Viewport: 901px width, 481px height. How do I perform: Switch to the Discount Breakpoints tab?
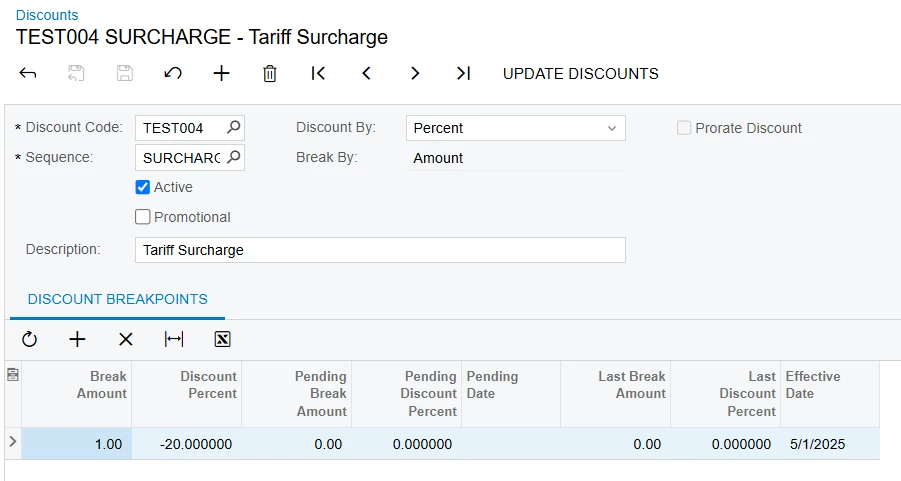(118, 299)
